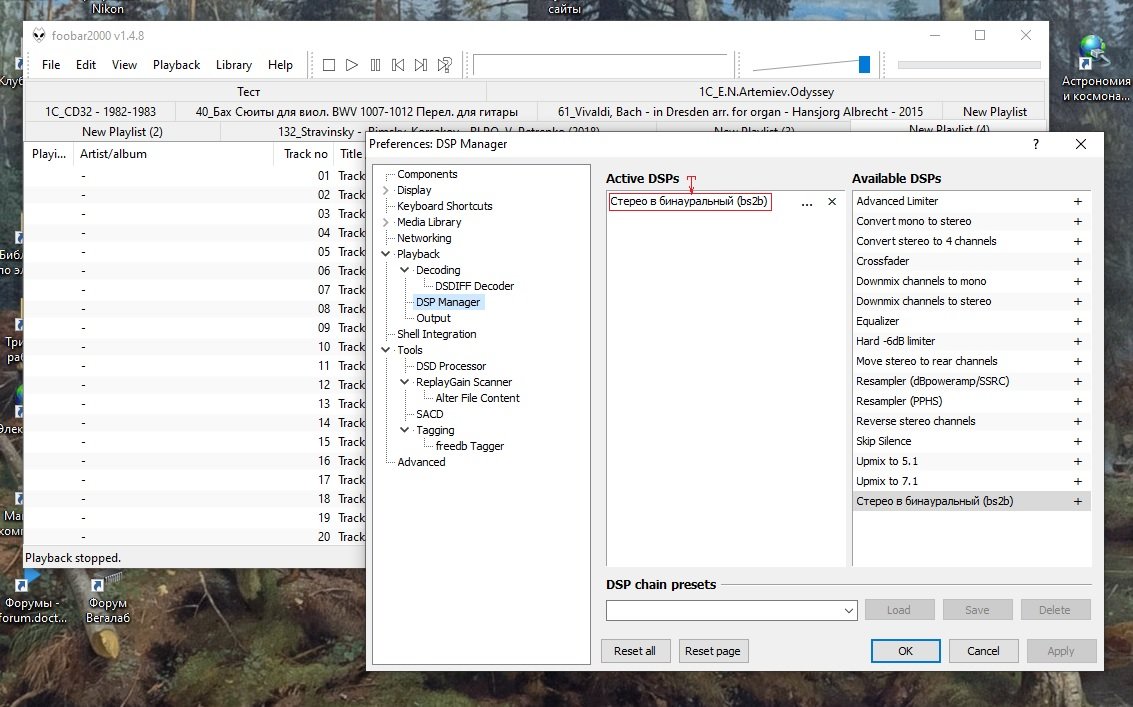Screen dimensions: 1133x707
Task: Add Reverse stereo channels via plus icon
Action: pyautogui.click(x=1077, y=421)
